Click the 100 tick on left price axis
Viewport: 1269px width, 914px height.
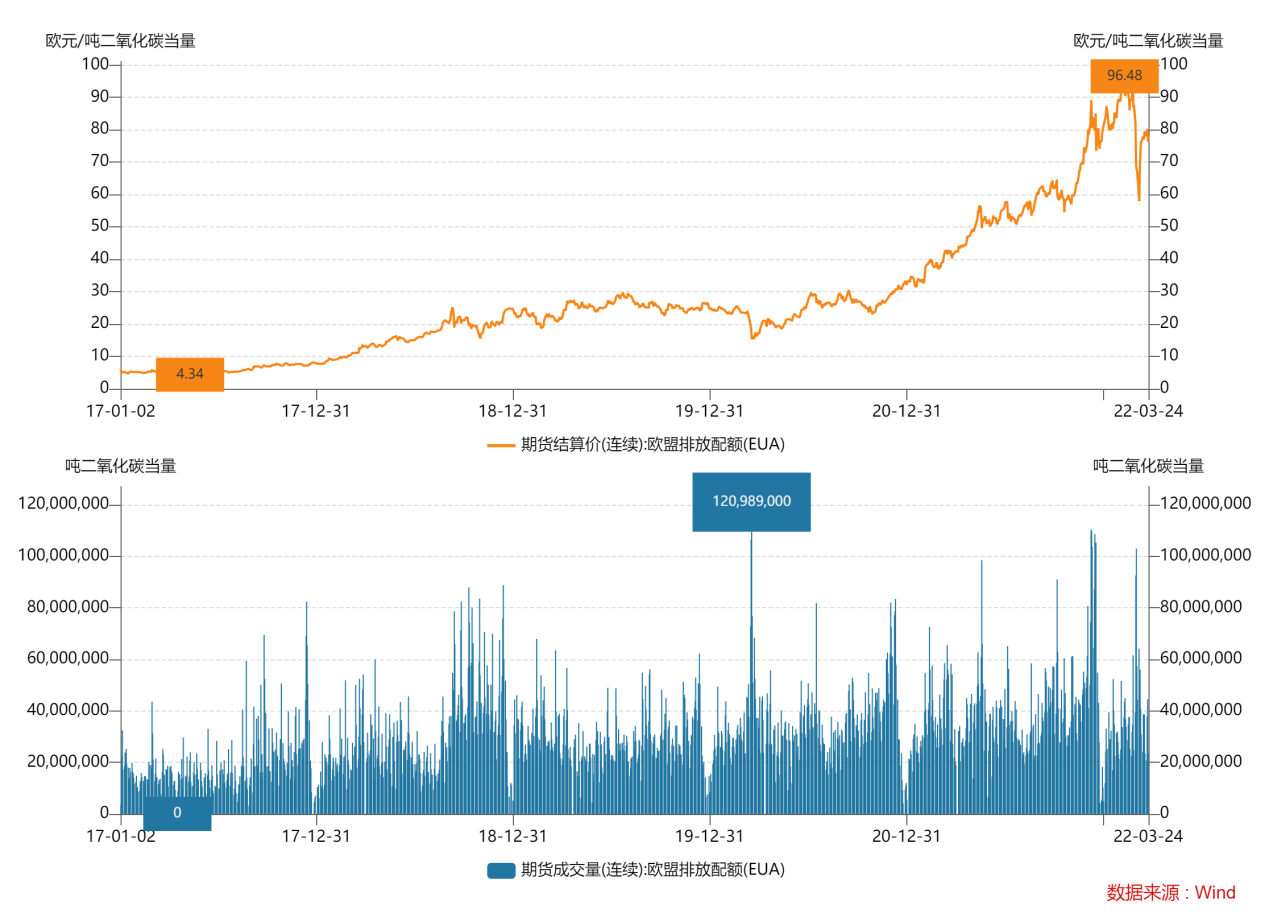(95, 64)
